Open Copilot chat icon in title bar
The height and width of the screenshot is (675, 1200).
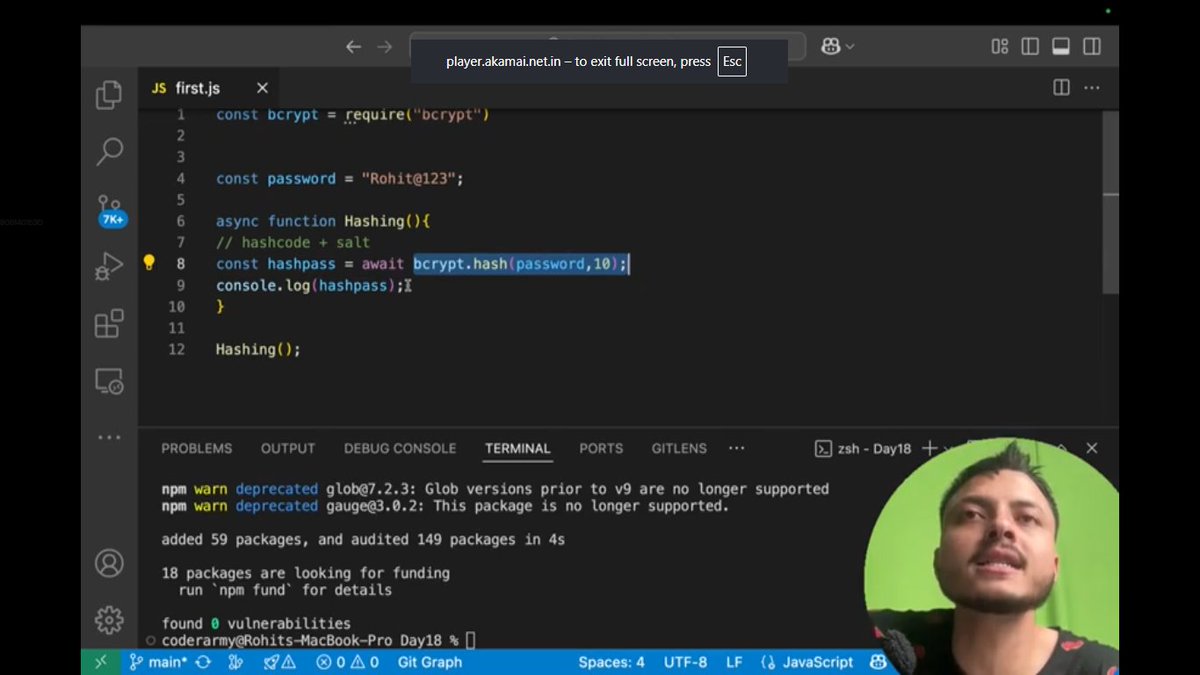(830, 47)
